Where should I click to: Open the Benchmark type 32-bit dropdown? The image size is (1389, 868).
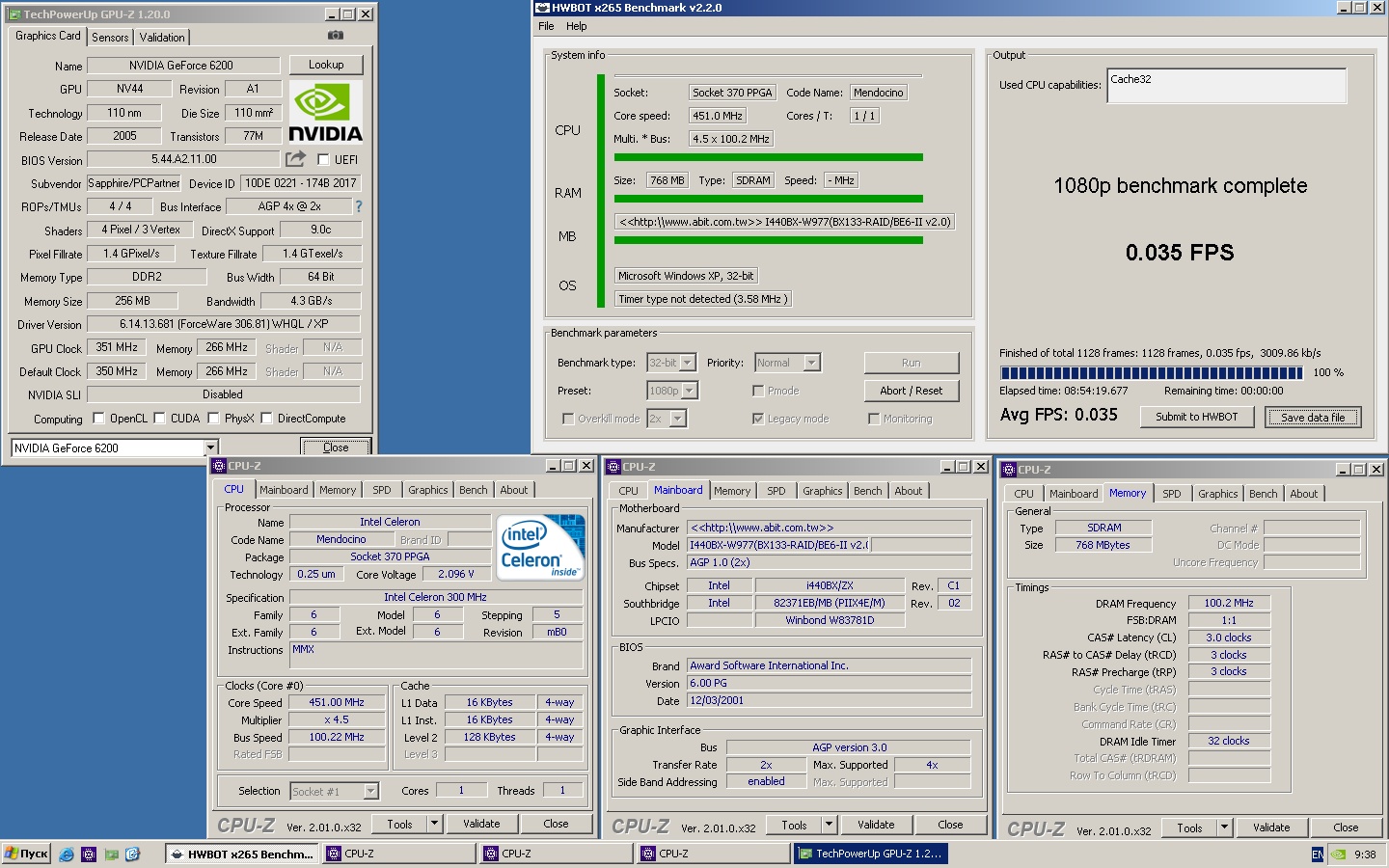click(687, 363)
